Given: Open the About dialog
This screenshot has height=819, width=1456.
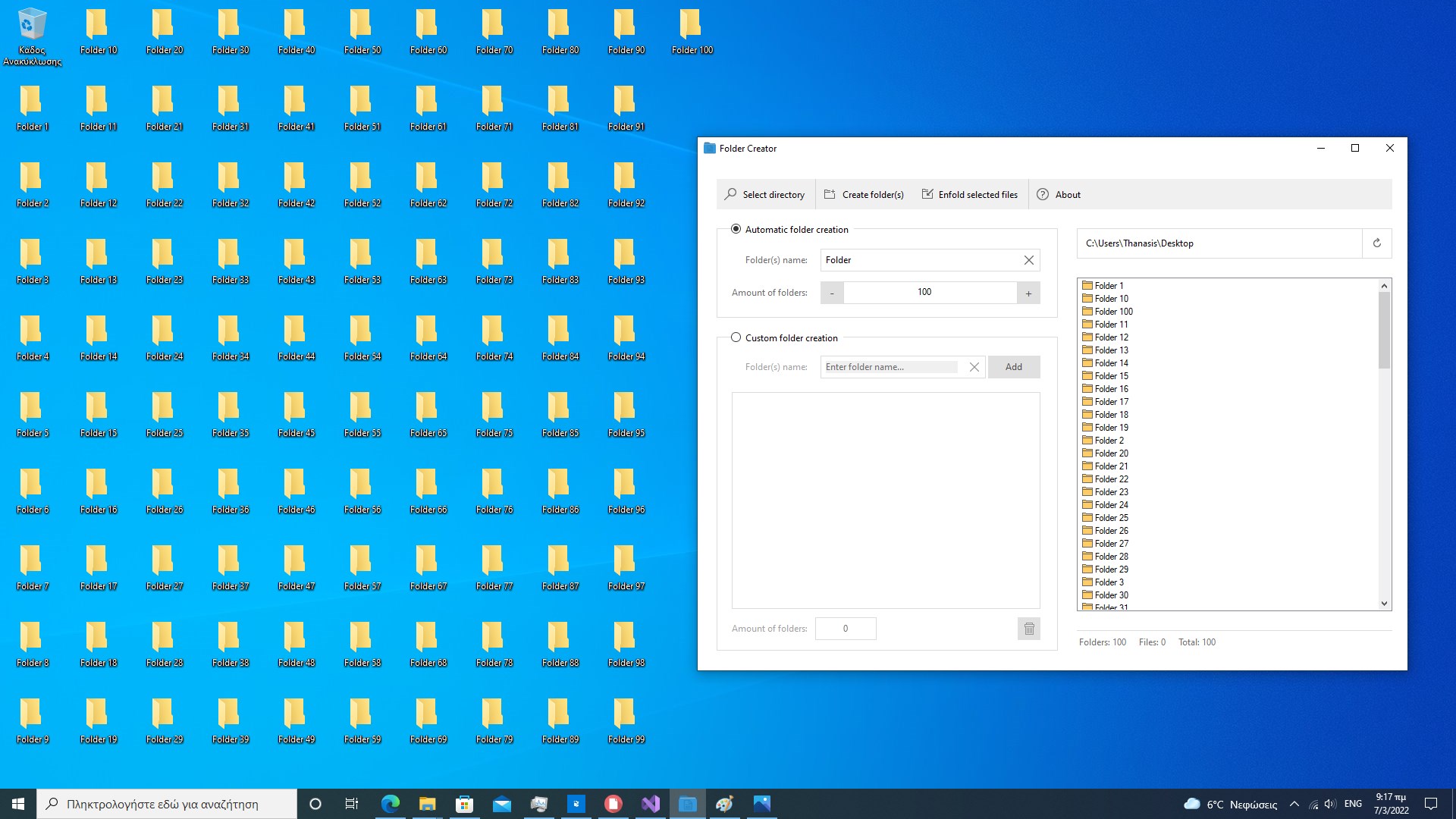Looking at the screenshot, I should click(x=1059, y=195).
